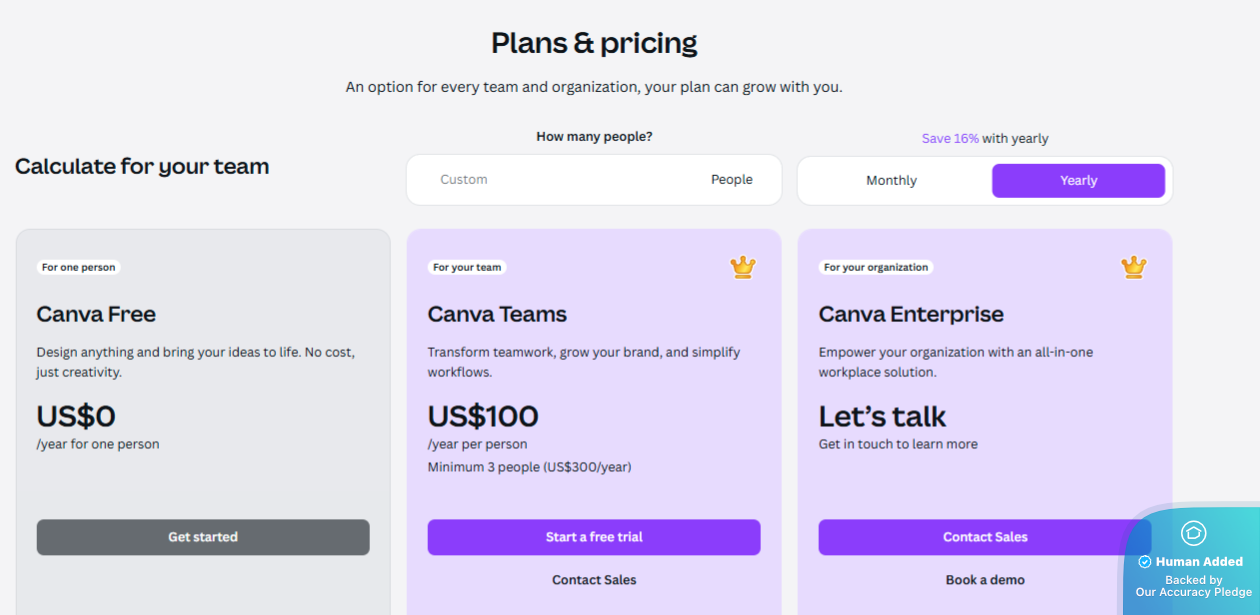Select the Yearly billing option

(1078, 180)
